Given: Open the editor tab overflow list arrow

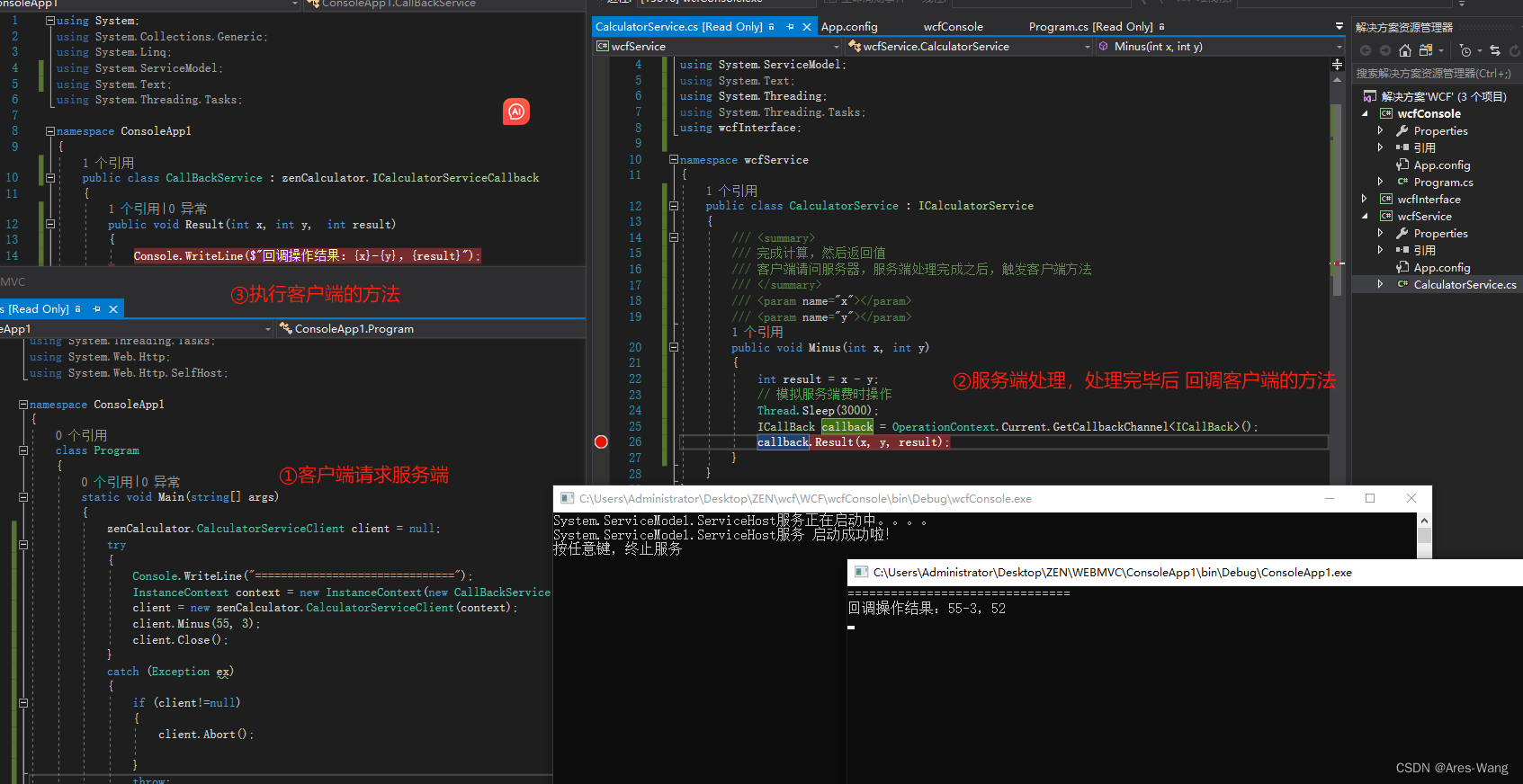Looking at the screenshot, I should 1339,27.
